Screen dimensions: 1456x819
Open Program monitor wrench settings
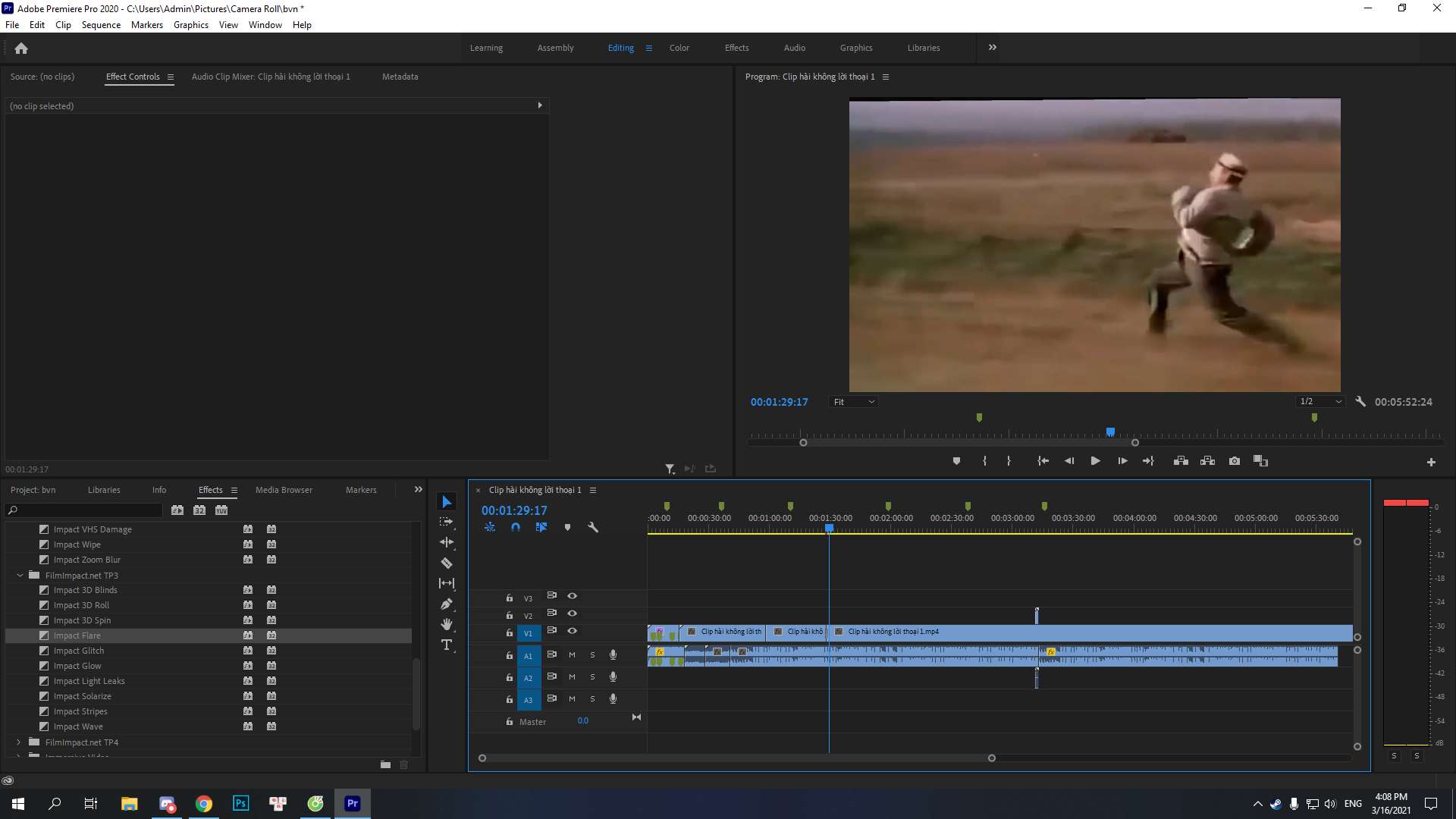pyautogui.click(x=1360, y=402)
